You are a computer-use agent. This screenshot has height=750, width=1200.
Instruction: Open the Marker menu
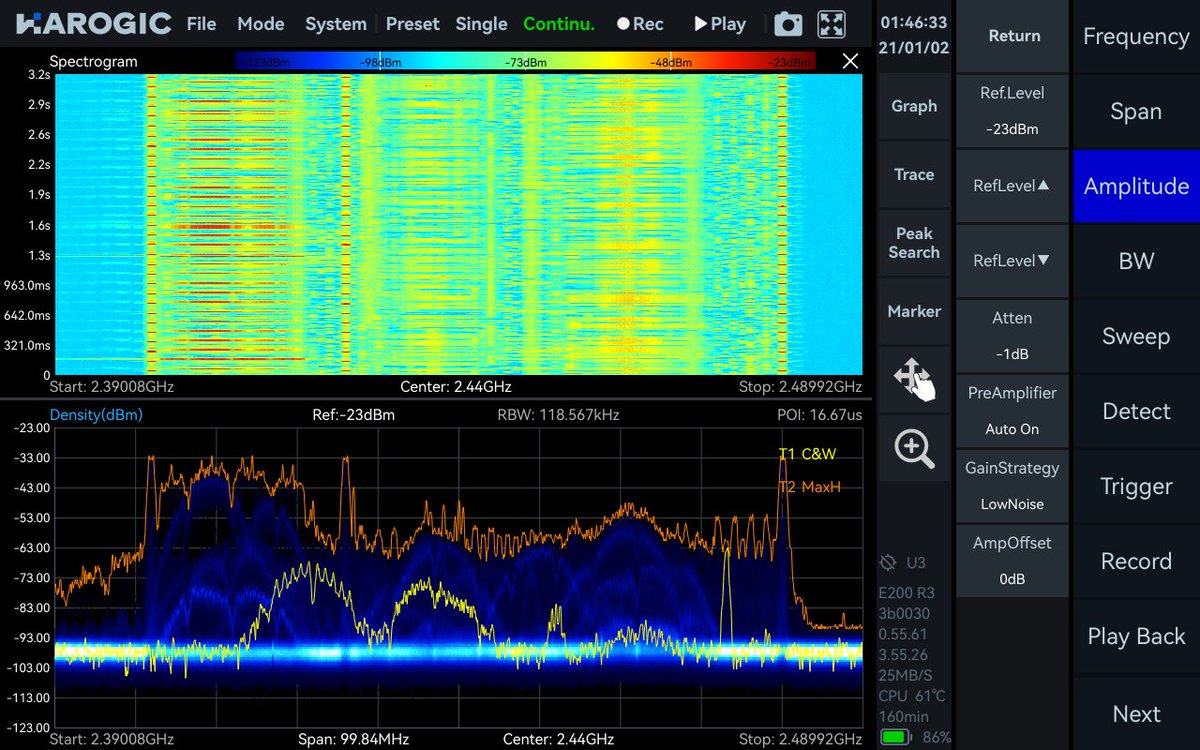(x=914, y=311)
